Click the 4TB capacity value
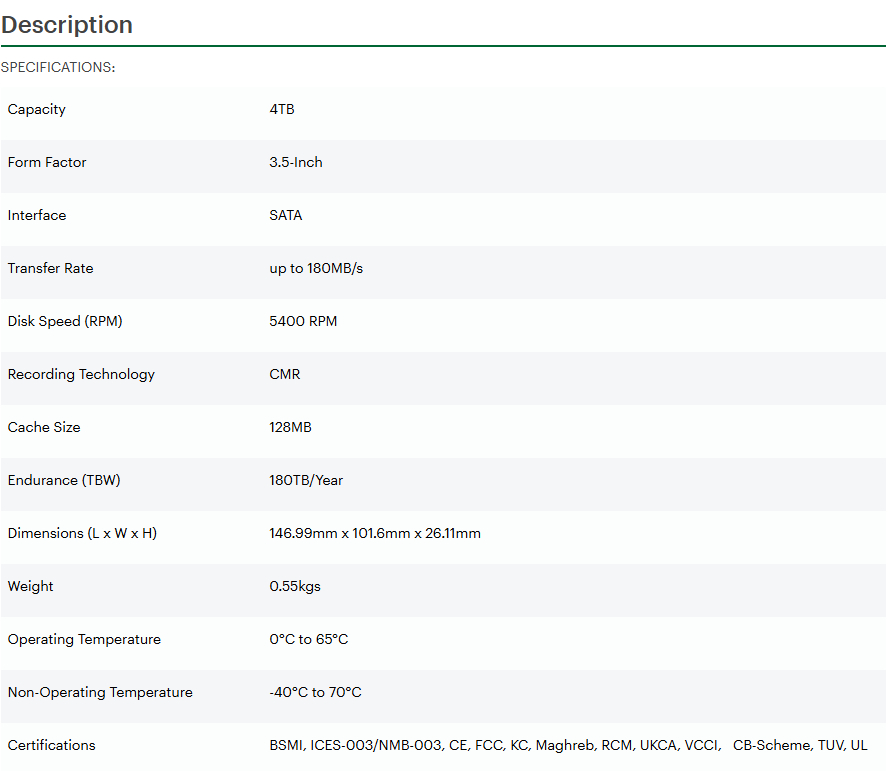This screenshot has height=771, width=893. coord(282,110)
